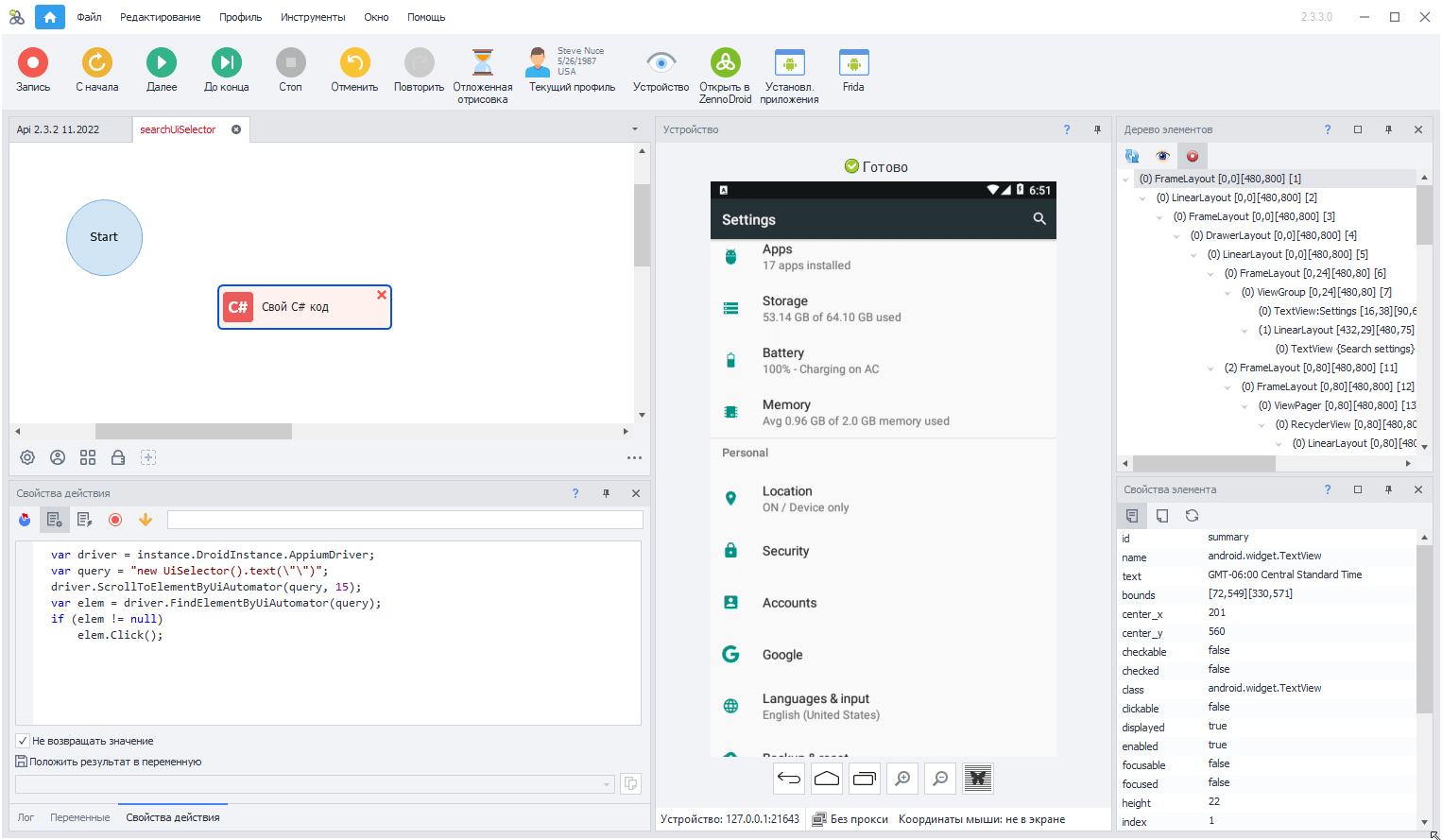Click zoom-out magnifier under device
Viewport: 1442px width, 840px height.
click(x=940, y=779)
